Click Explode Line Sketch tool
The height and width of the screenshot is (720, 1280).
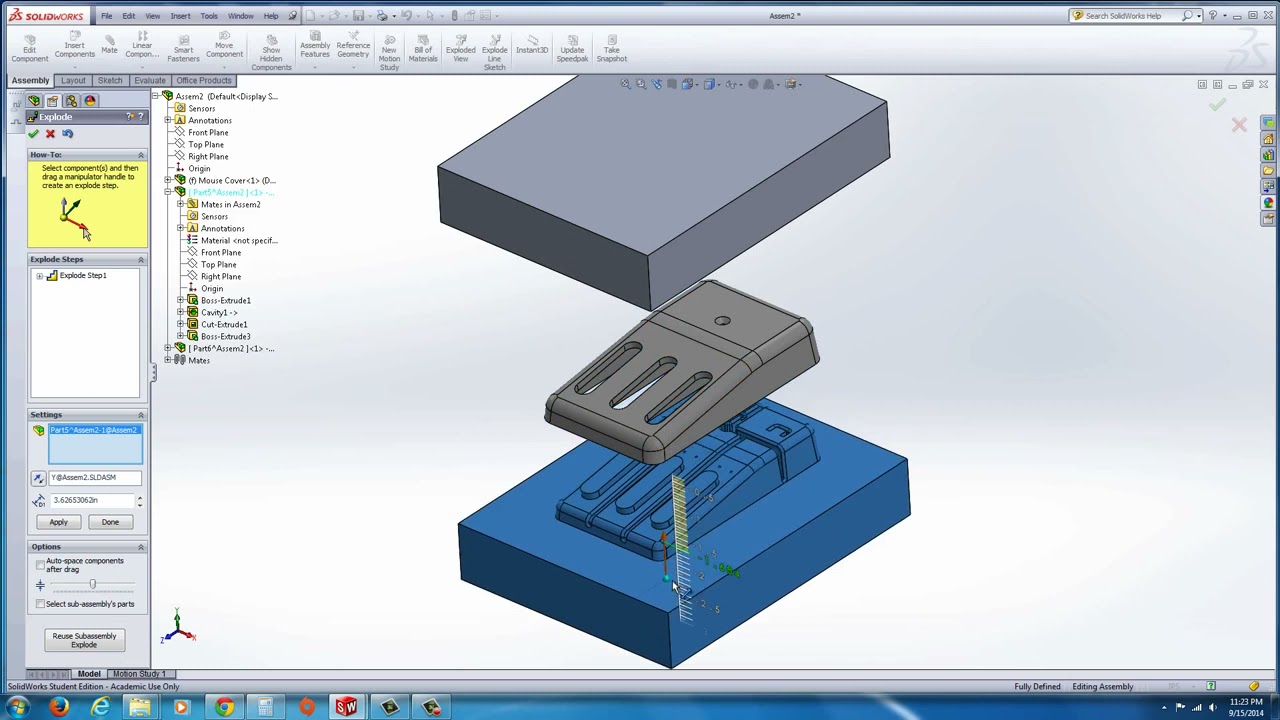click(494, 53)
